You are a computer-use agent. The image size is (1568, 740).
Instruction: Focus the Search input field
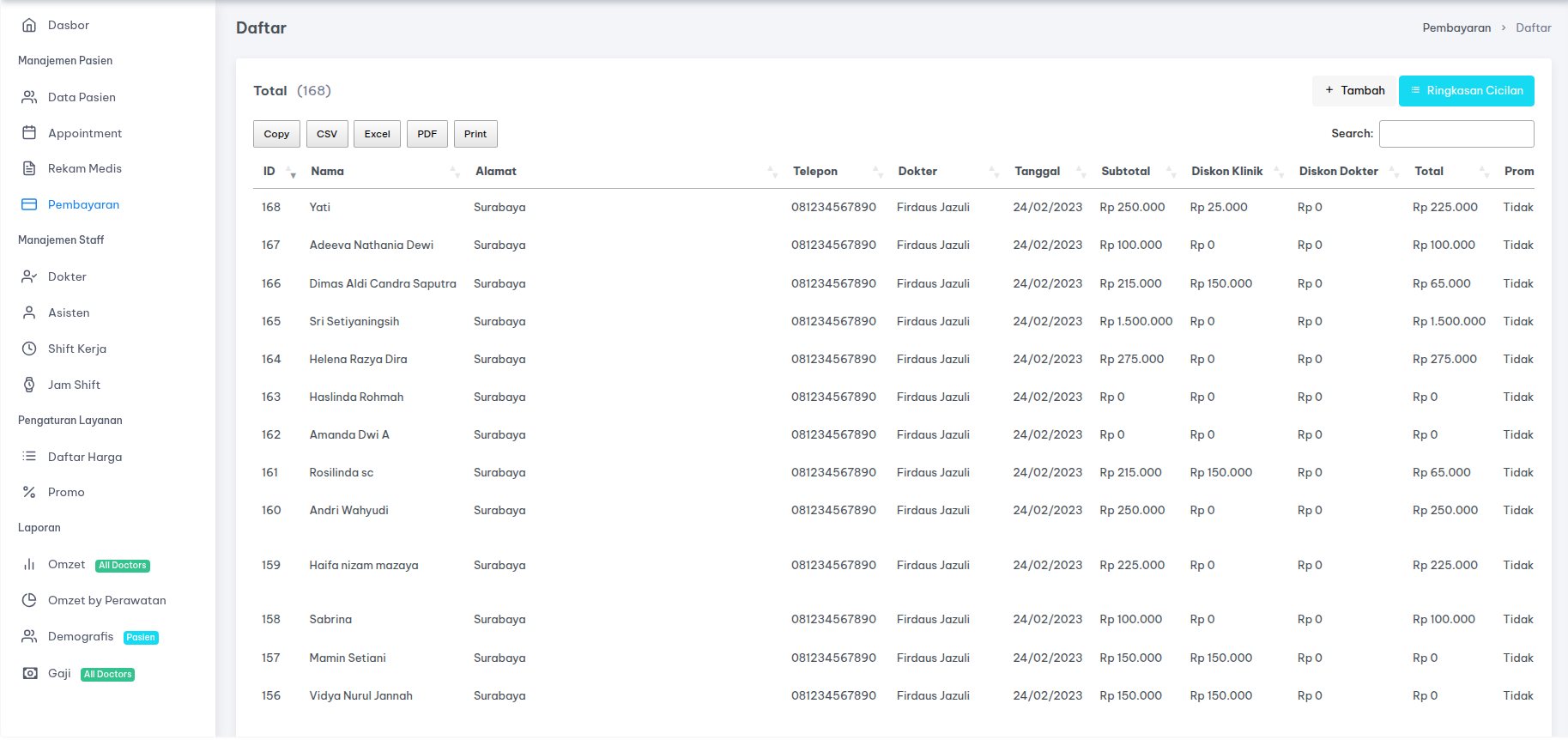[1456, 134]
